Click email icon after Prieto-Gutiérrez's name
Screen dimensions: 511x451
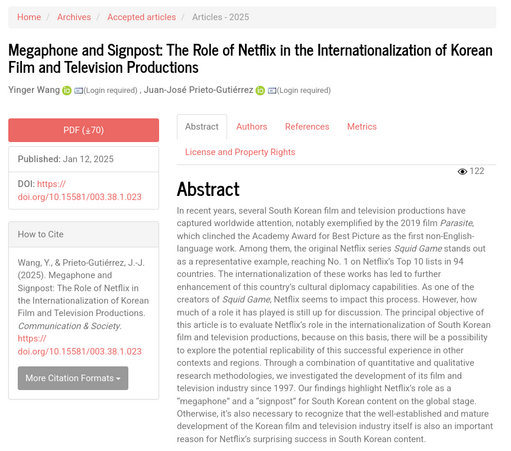[x=272, y=91]
